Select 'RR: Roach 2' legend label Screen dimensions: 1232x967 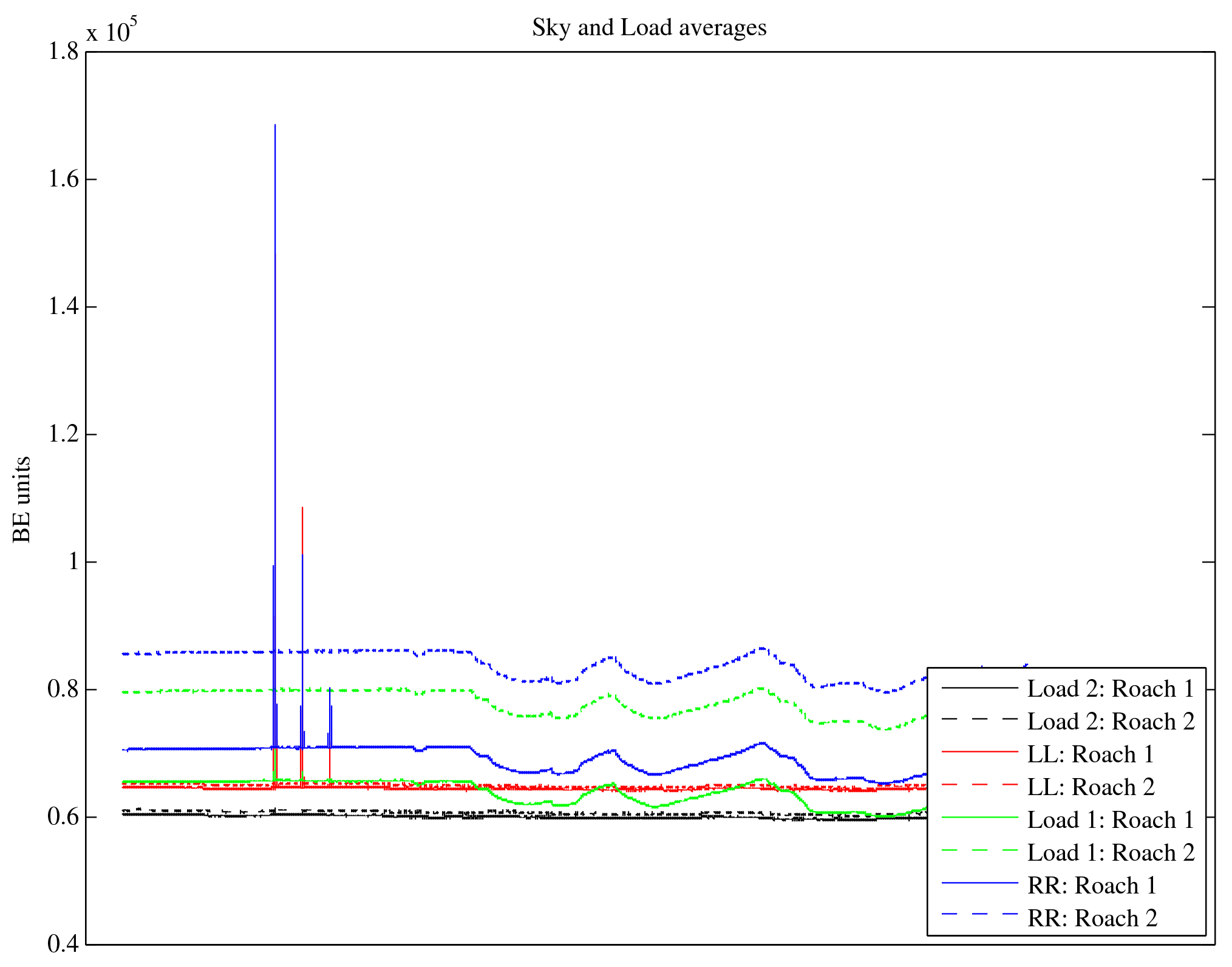tap(1092, 918)
